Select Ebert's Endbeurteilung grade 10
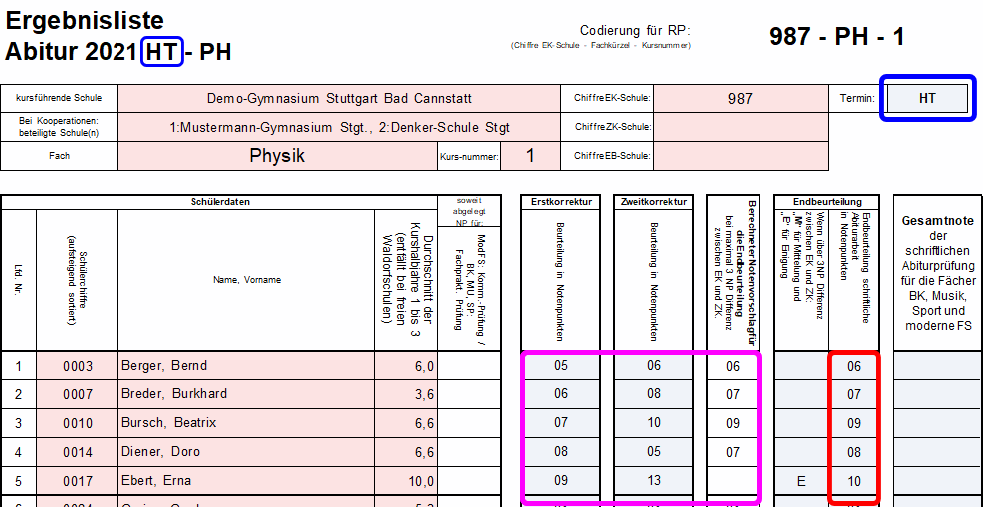 tap(853, 481)
